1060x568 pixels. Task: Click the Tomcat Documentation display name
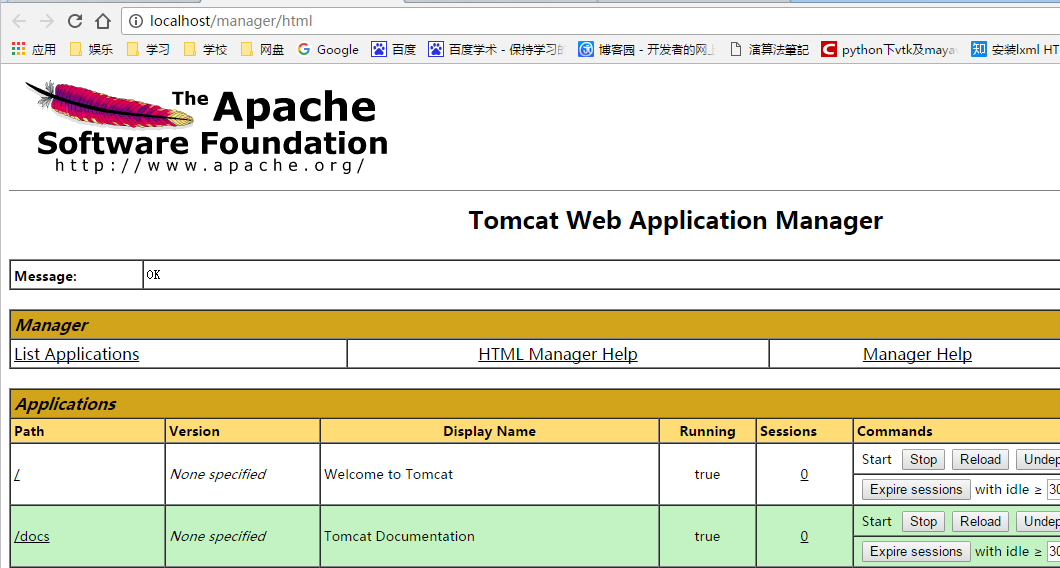400,536
